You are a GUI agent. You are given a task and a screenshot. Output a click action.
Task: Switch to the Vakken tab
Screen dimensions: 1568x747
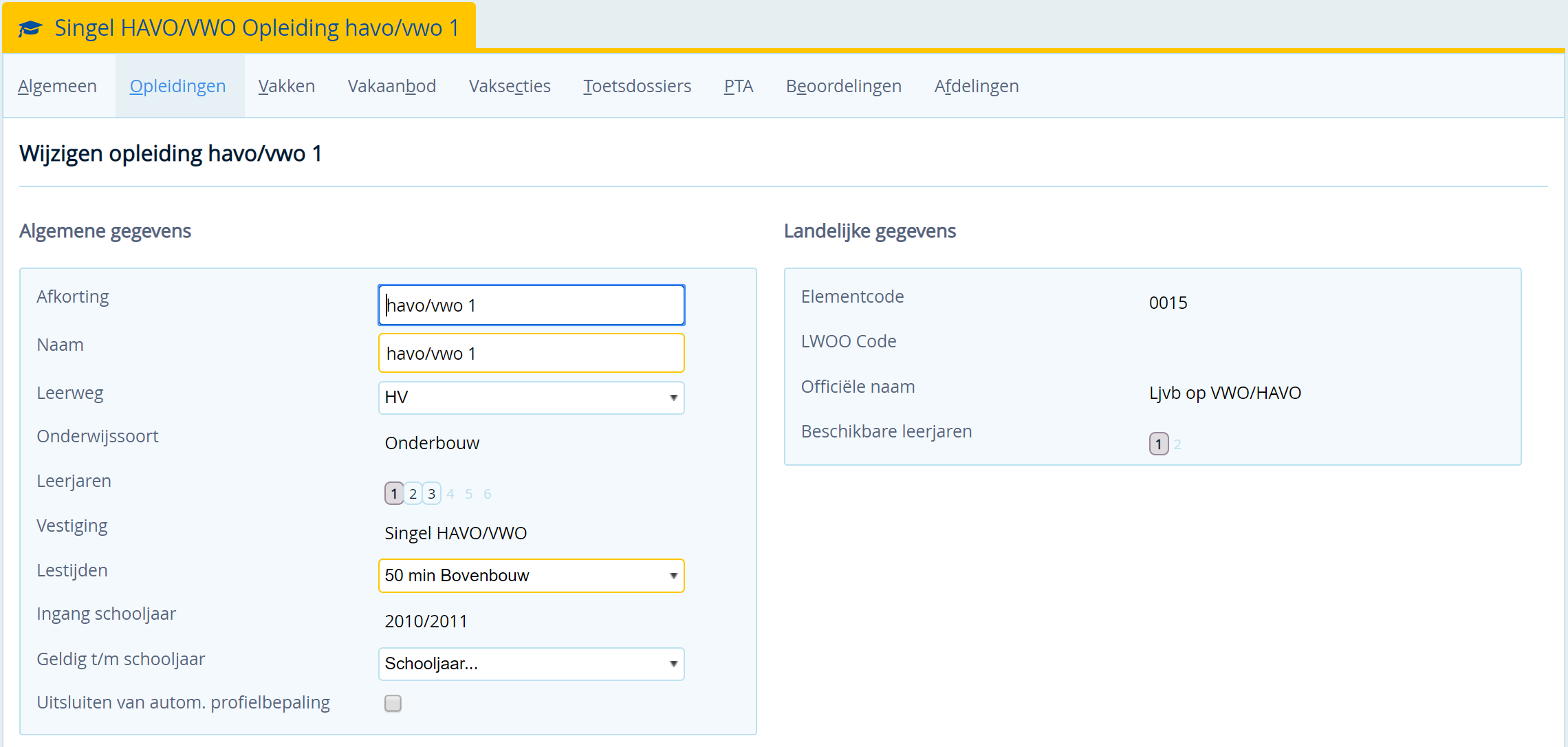tap(287, 86)
